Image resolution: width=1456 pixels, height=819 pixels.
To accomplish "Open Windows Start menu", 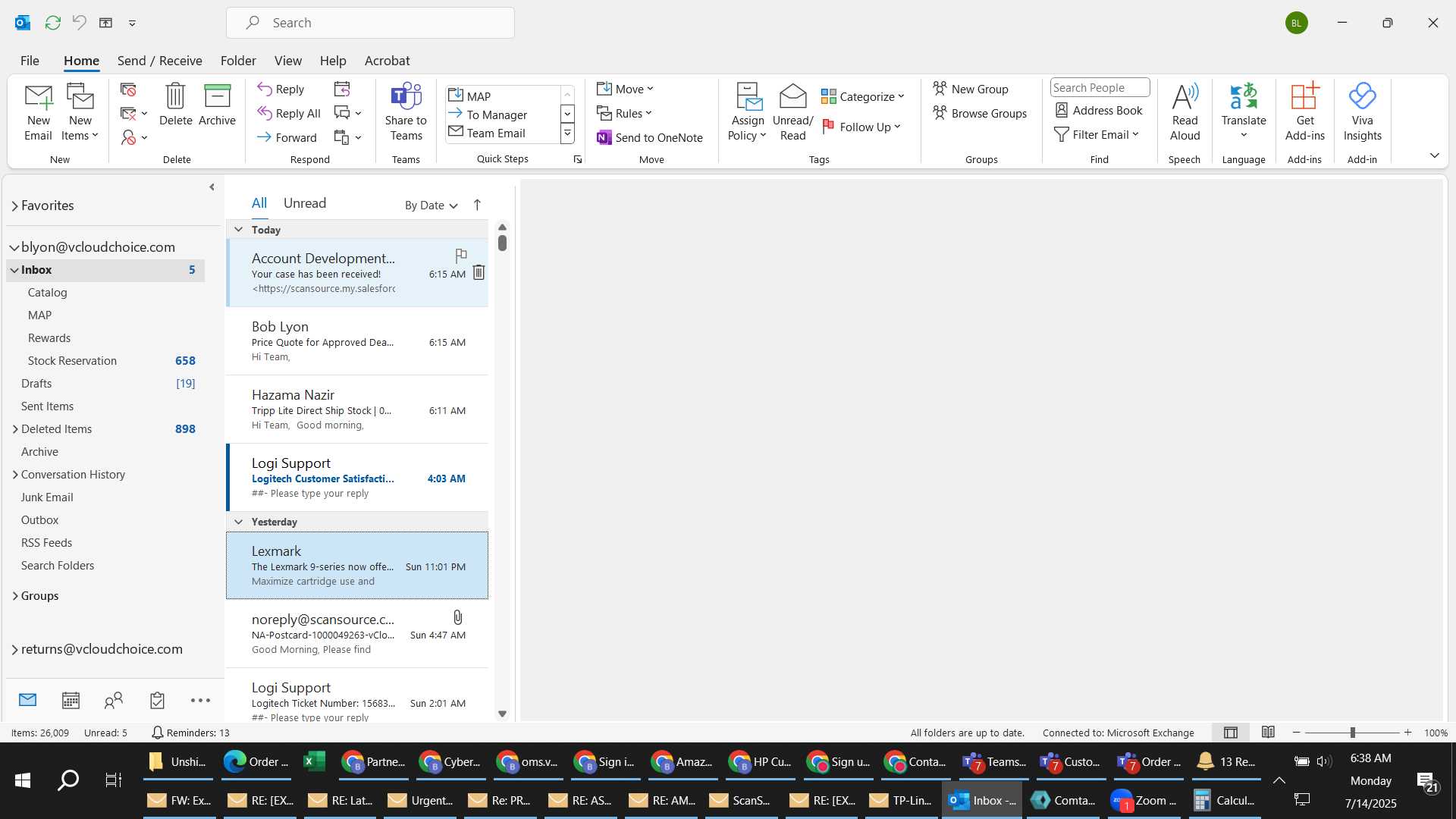I will [23, 780].
